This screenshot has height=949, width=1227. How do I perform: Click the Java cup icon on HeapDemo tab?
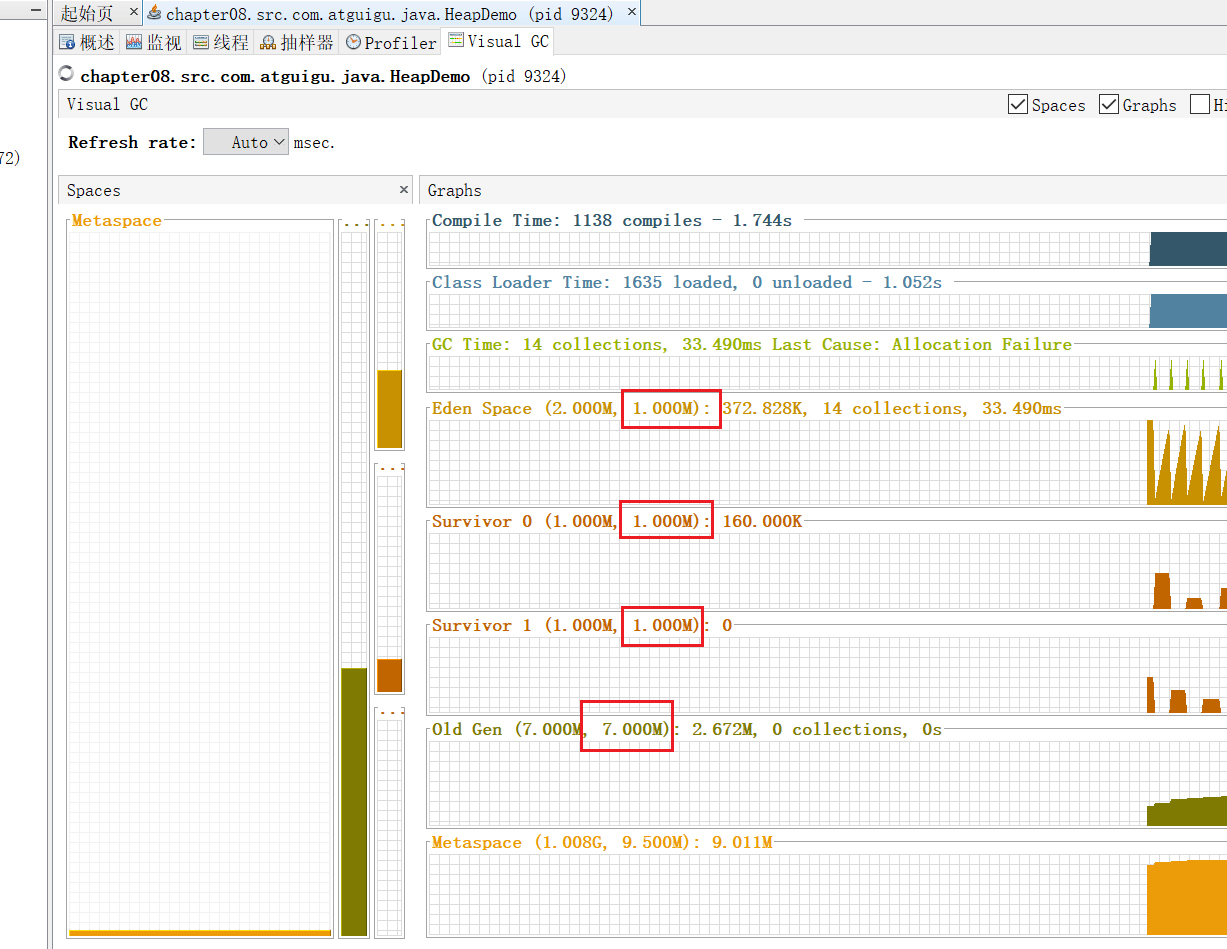click(154, 13)
